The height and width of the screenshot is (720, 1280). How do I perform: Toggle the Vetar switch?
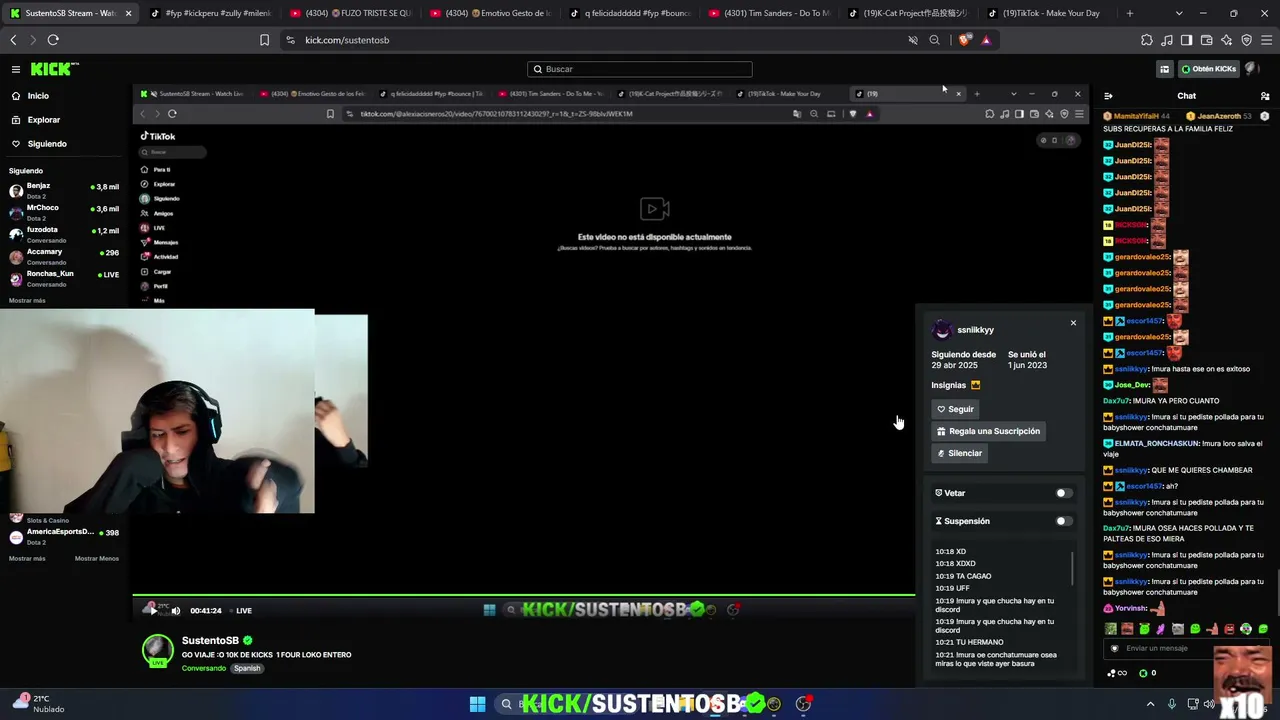click(x=1064, y=493)
